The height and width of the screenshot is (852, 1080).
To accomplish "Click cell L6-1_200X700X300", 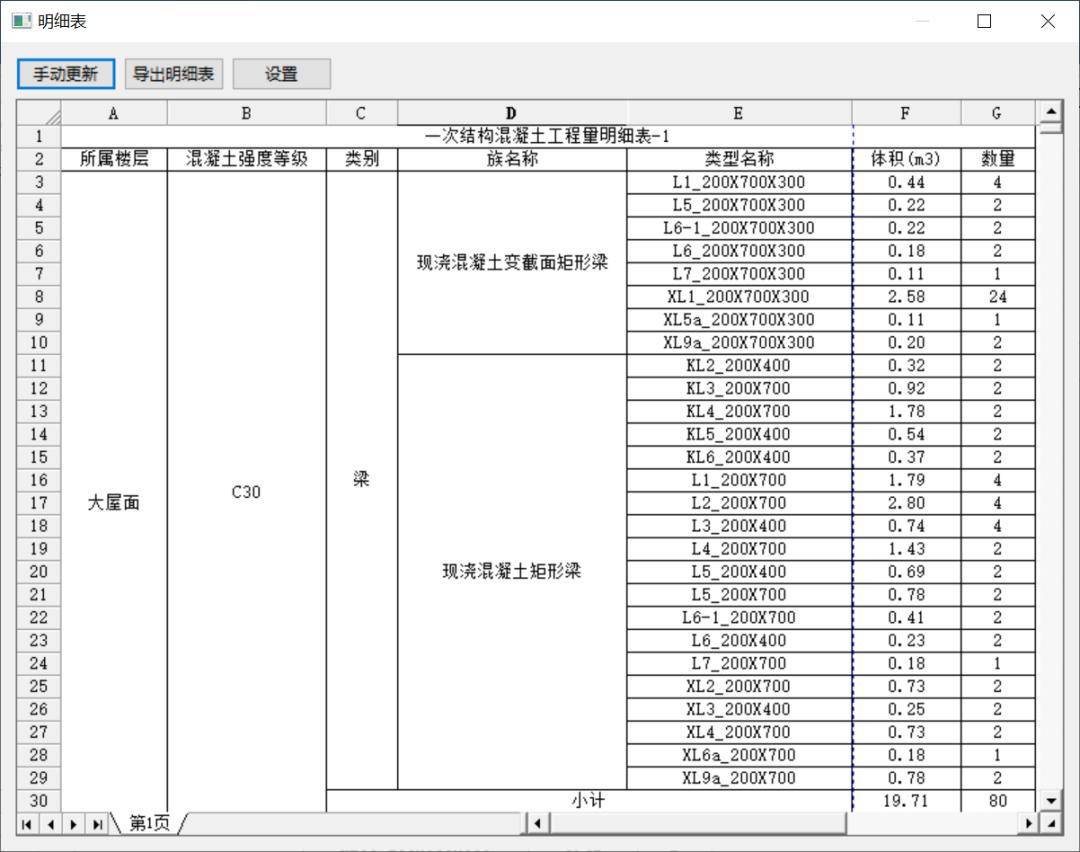I will [739, 228].
